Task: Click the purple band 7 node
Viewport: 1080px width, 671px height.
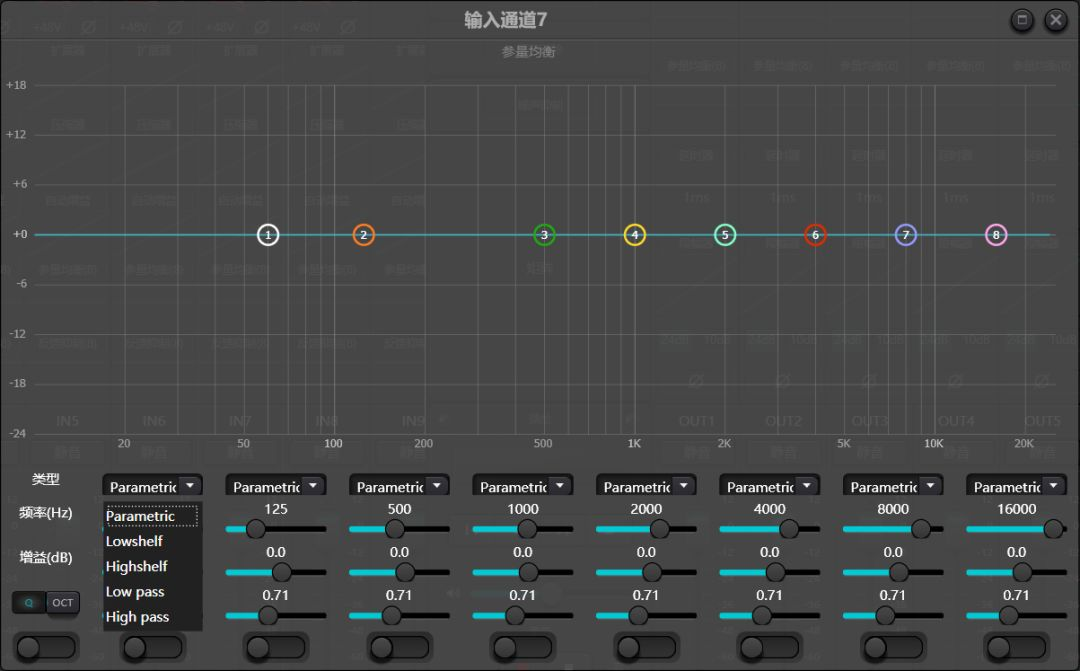Action: (905, 234)
